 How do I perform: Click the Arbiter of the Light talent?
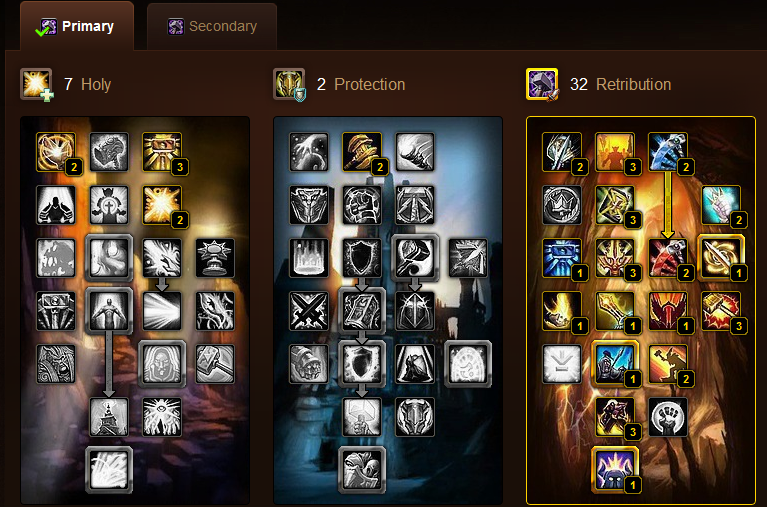coord(56,152)
